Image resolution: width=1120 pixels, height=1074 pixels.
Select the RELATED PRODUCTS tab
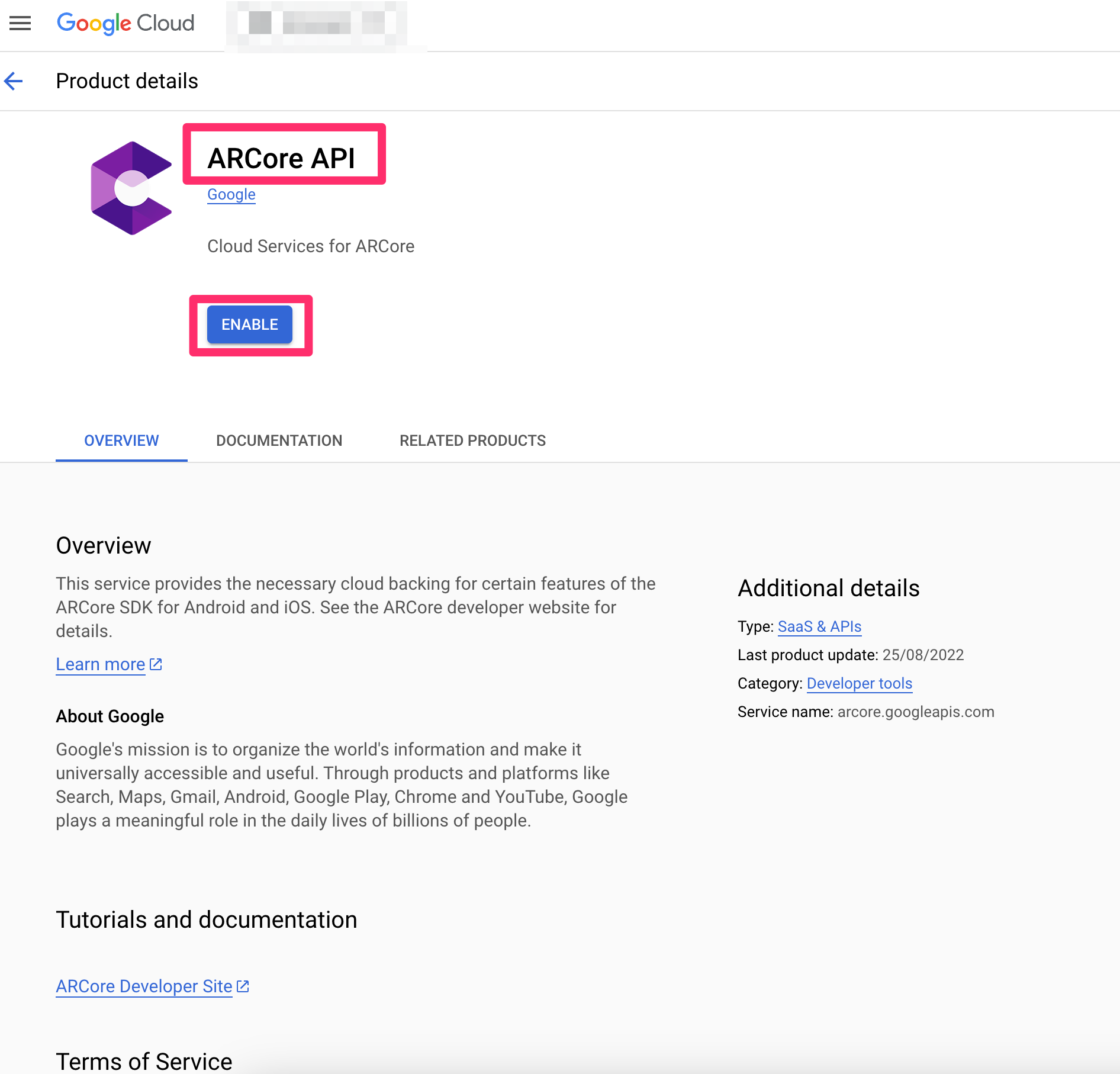pyautogui.click(x=472, y=440)
